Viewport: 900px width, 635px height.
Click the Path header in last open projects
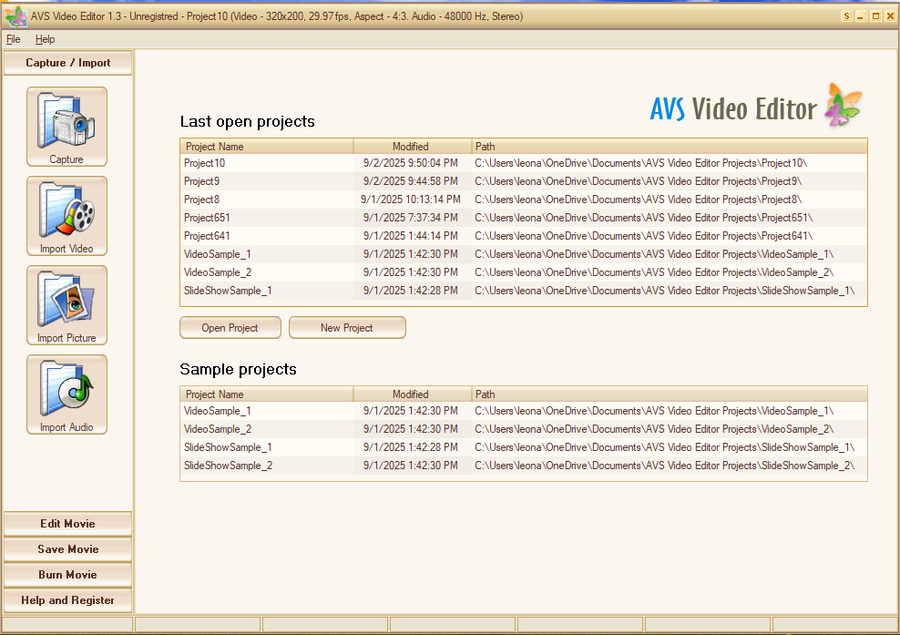[x=669, y=146]
